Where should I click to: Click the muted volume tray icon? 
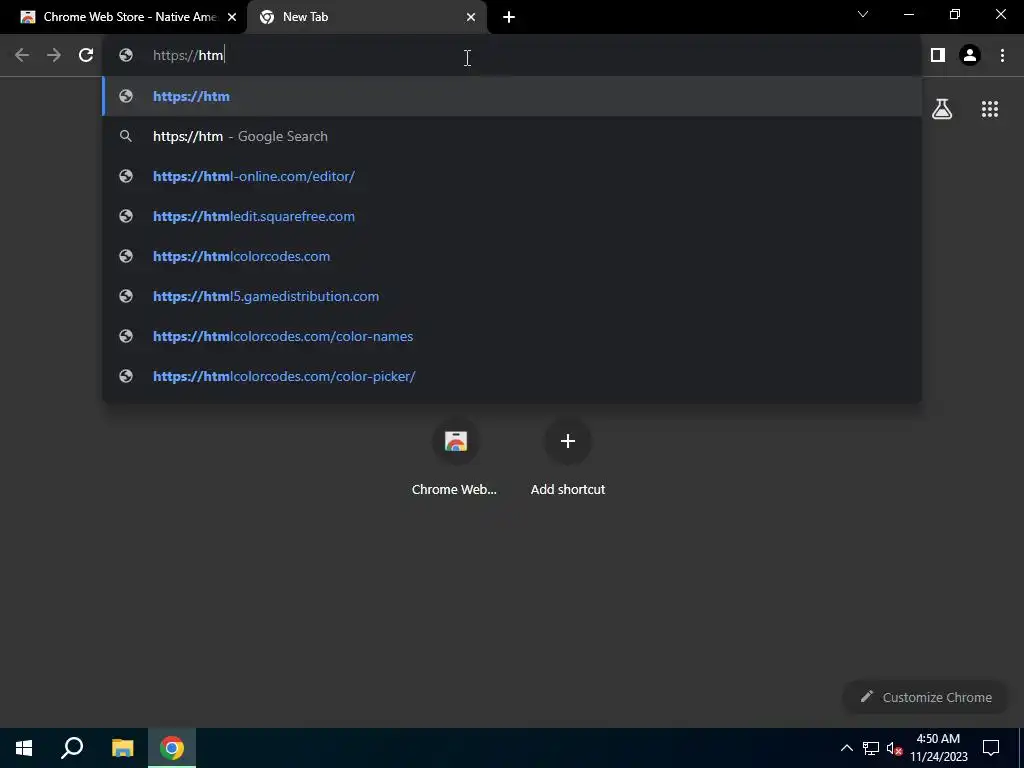coord(894,748)
